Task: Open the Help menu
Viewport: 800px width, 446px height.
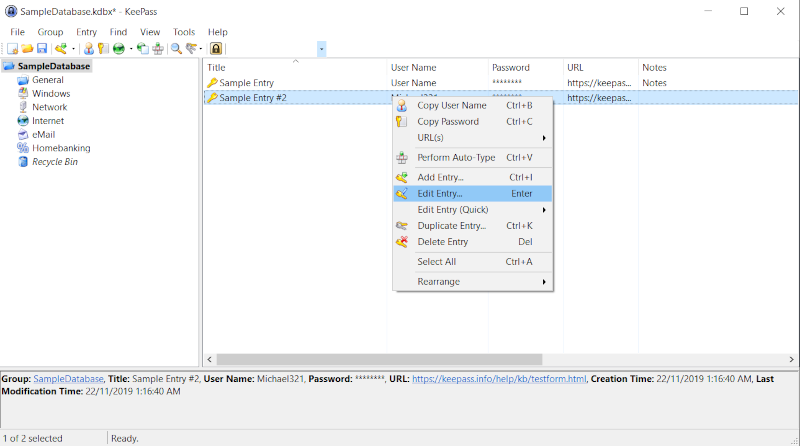Action: (217, 32)
